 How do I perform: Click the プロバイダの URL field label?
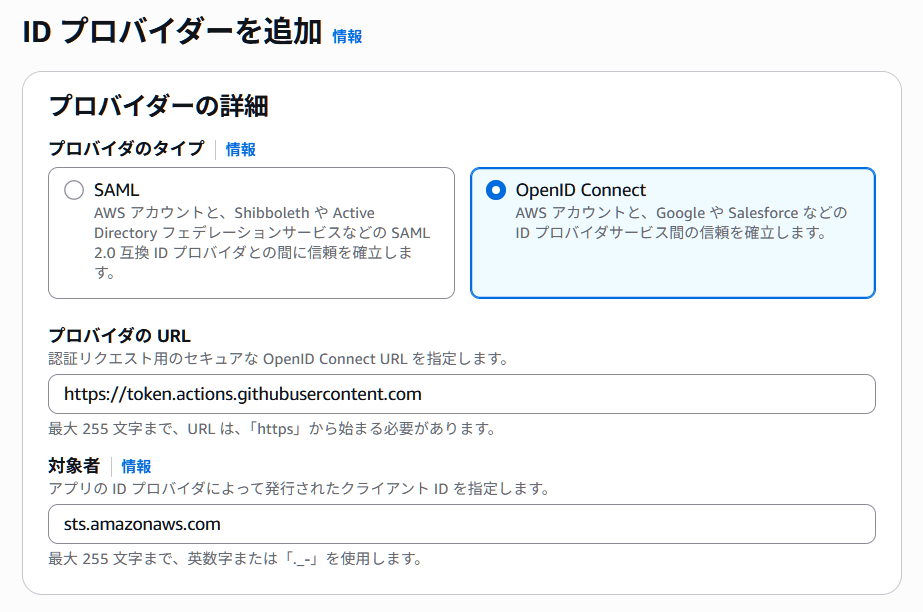click(119, 336)
